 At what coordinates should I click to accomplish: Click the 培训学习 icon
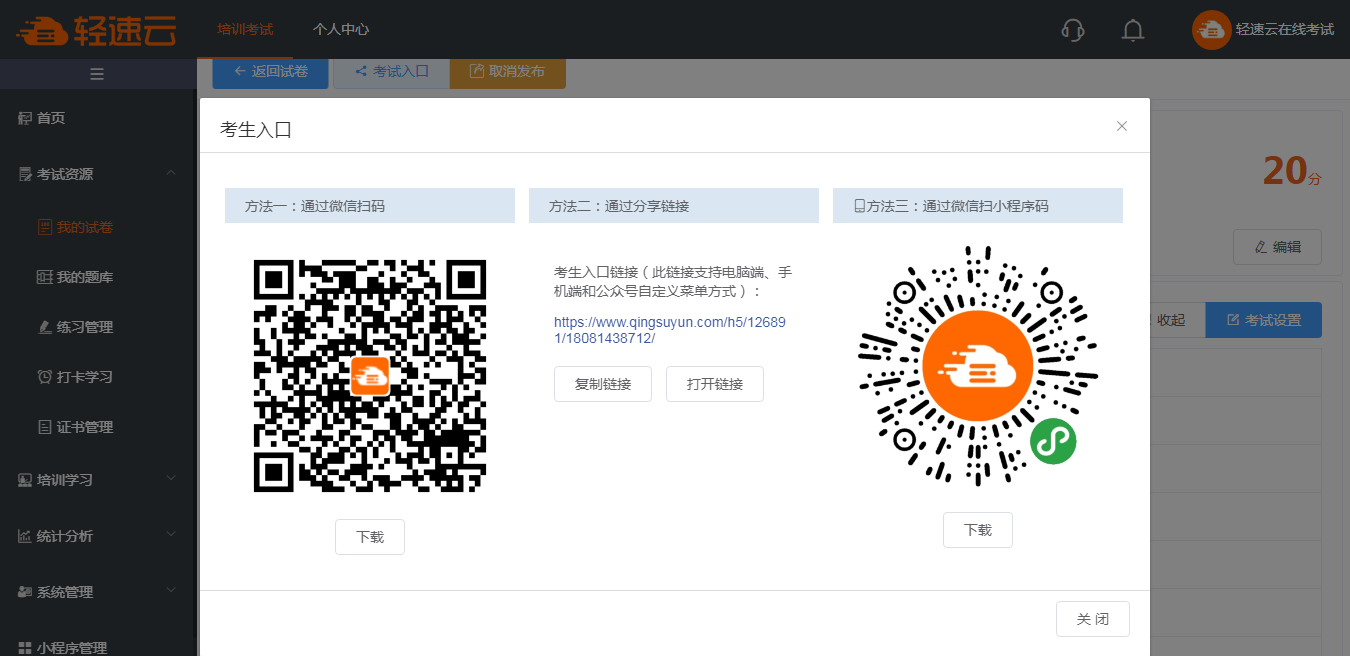tap(25, 480)
